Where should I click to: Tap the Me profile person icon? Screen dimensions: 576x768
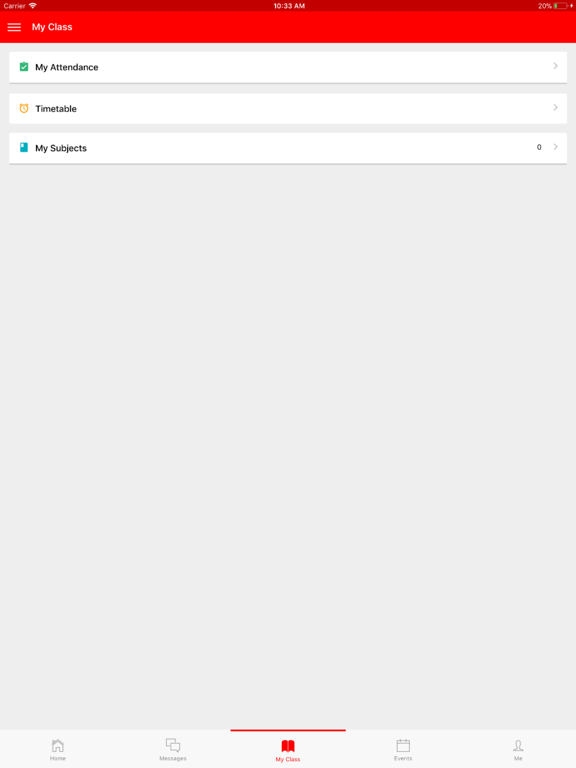tap(518, 745)
